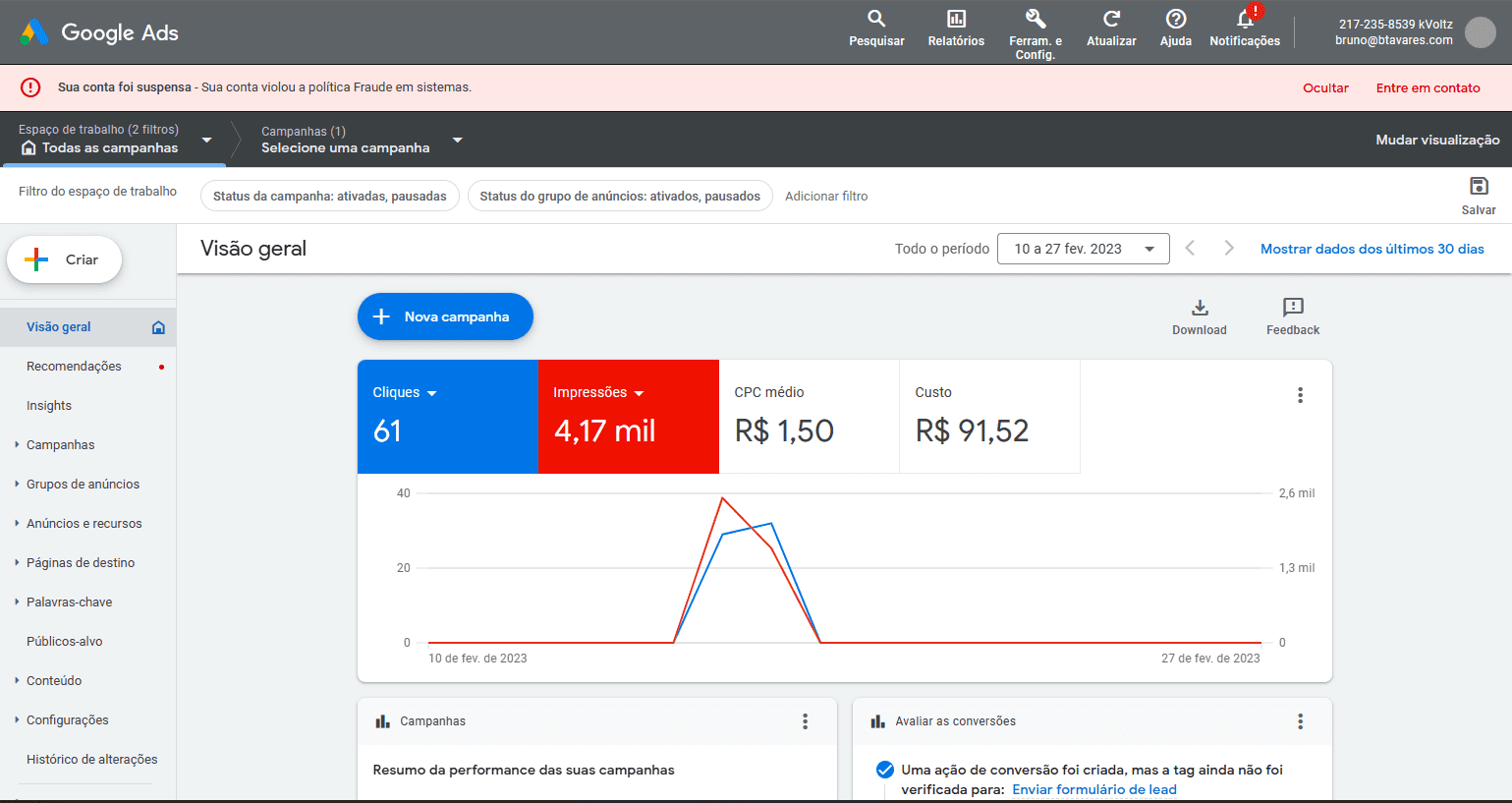Click the Adicionar filtro field
Viewport: 1512px width, 803px height.
[x=826, y=196]
